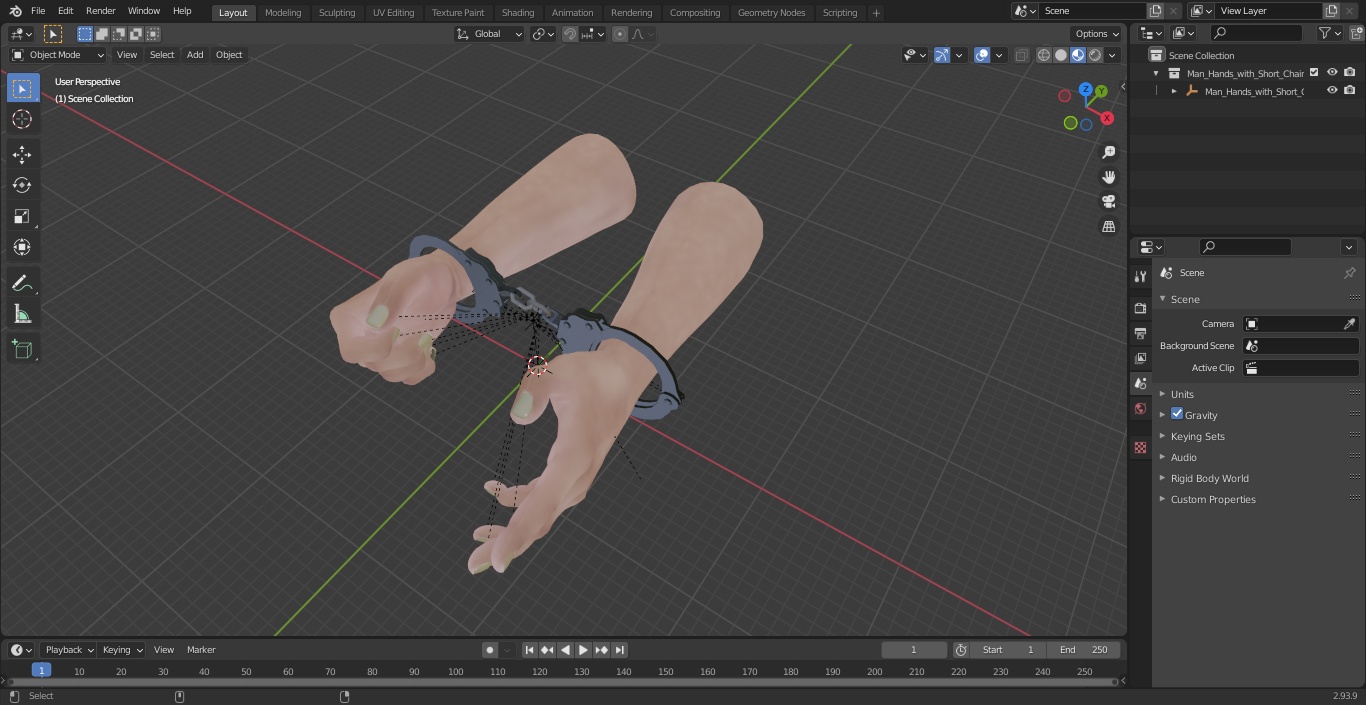Open the File menu
The image size is (1366, 705).
point(38,11)
